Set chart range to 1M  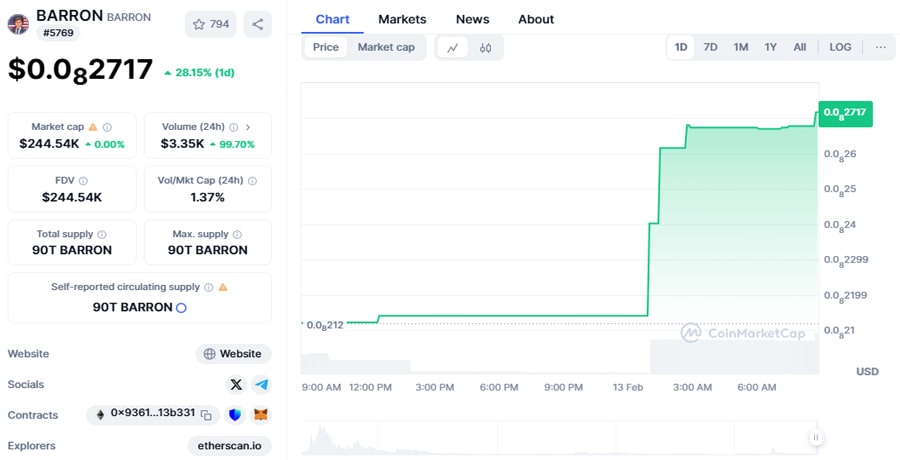741,48
